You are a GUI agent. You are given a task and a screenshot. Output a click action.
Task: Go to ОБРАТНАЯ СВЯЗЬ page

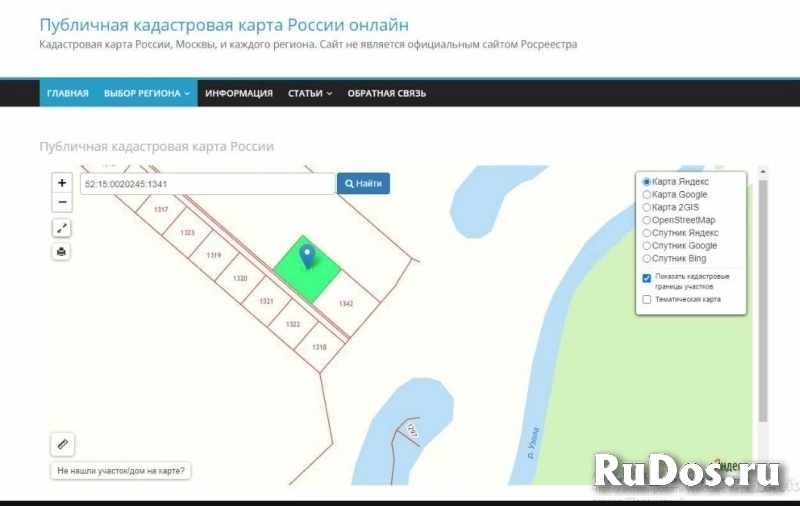pos(386,93)
